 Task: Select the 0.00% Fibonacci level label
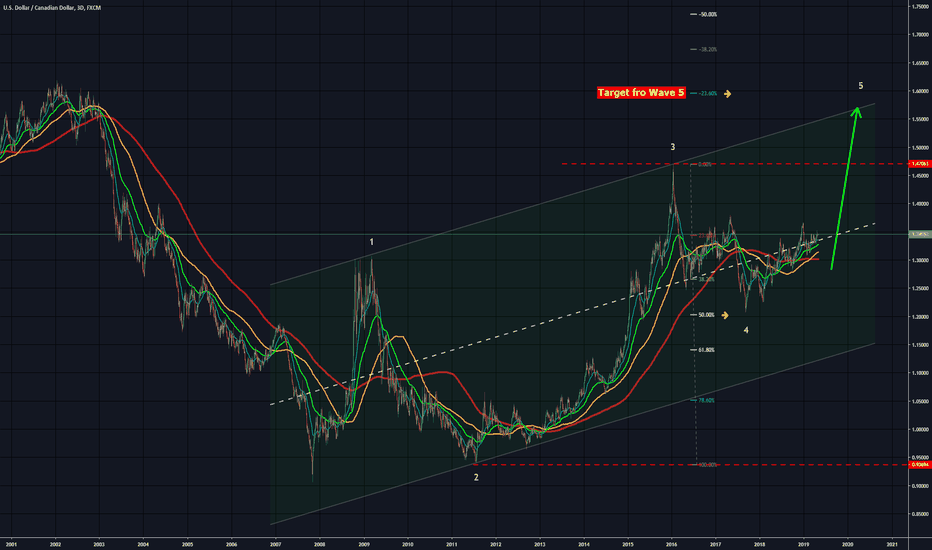click(704, 164)
